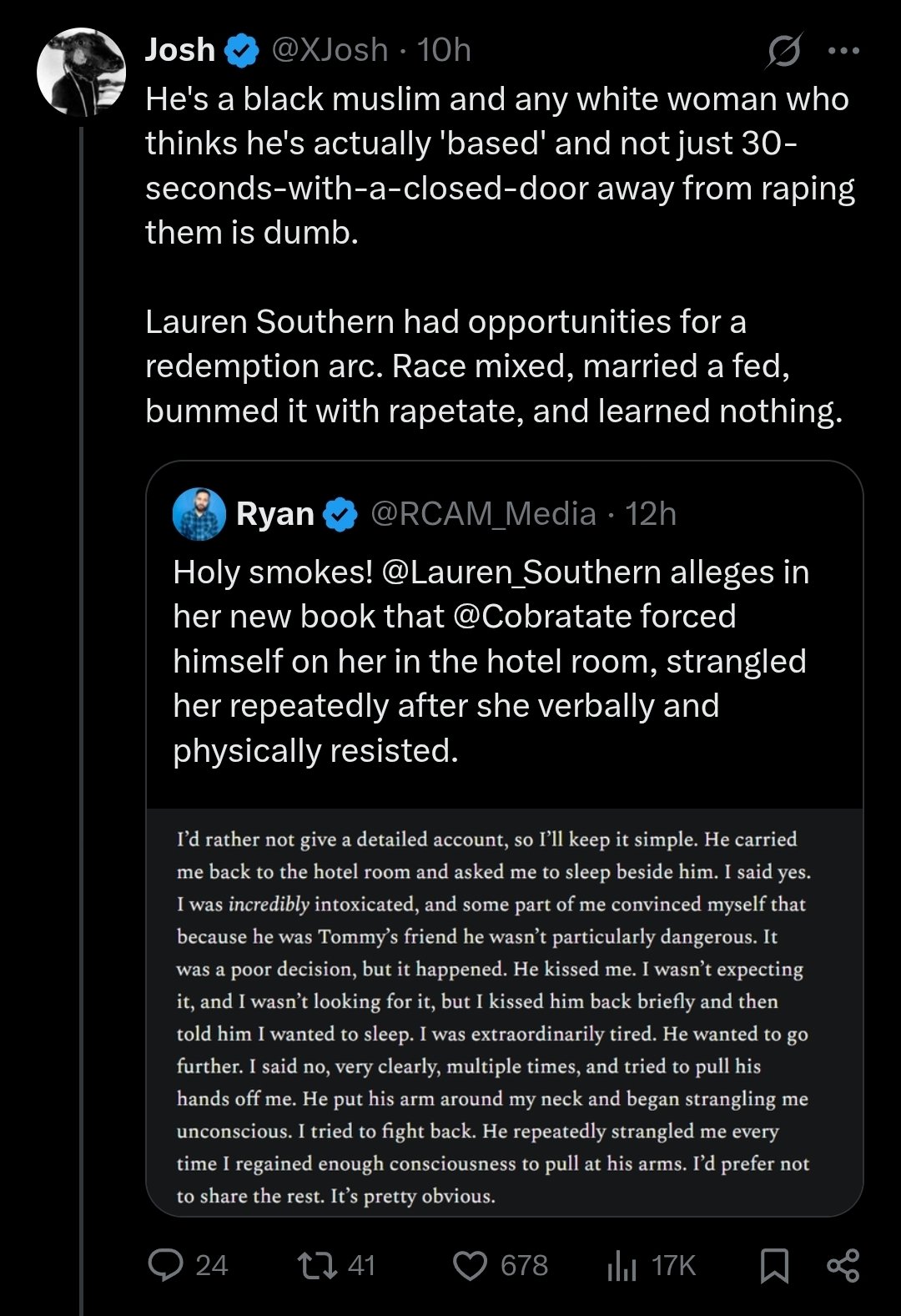Click Ryan's profile avatar in quoted post
This screenshot has height=1316, width=901.
tap(199, 514)
